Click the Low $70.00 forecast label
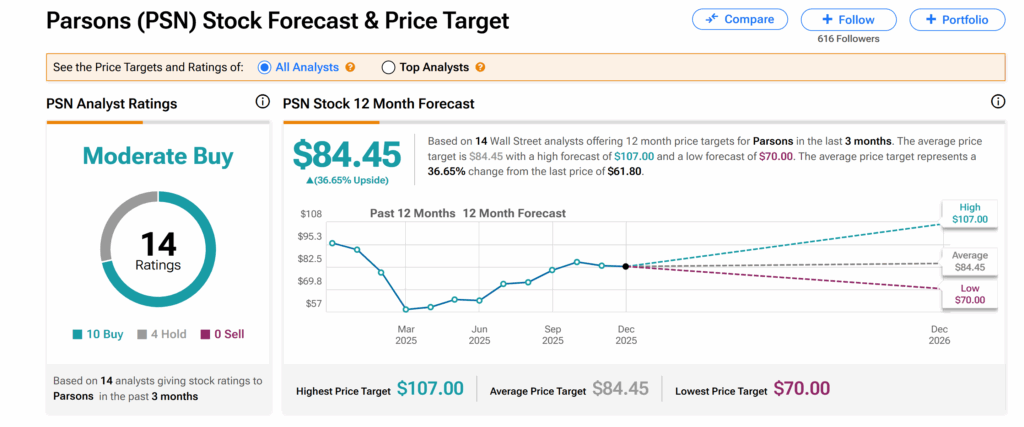 tap(969, 294)
